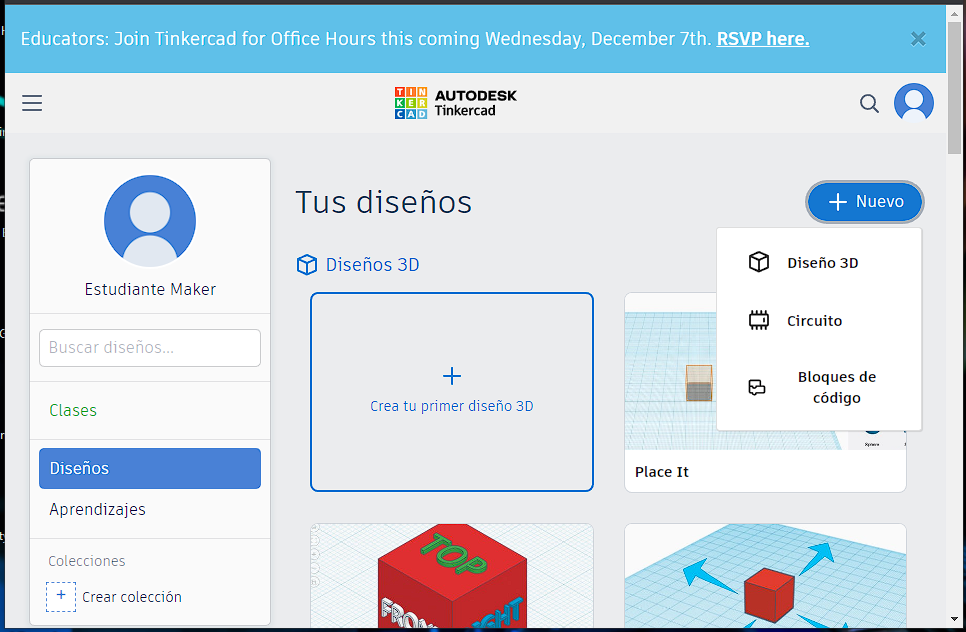
Task: Follow the RSVP here link
Action: coord(762,39)
